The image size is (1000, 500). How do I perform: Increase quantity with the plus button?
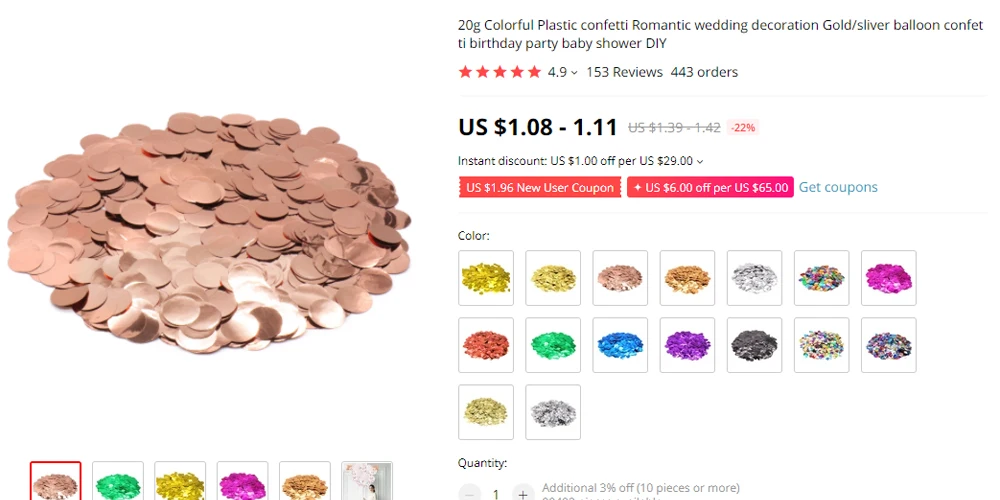pos(522,494)
